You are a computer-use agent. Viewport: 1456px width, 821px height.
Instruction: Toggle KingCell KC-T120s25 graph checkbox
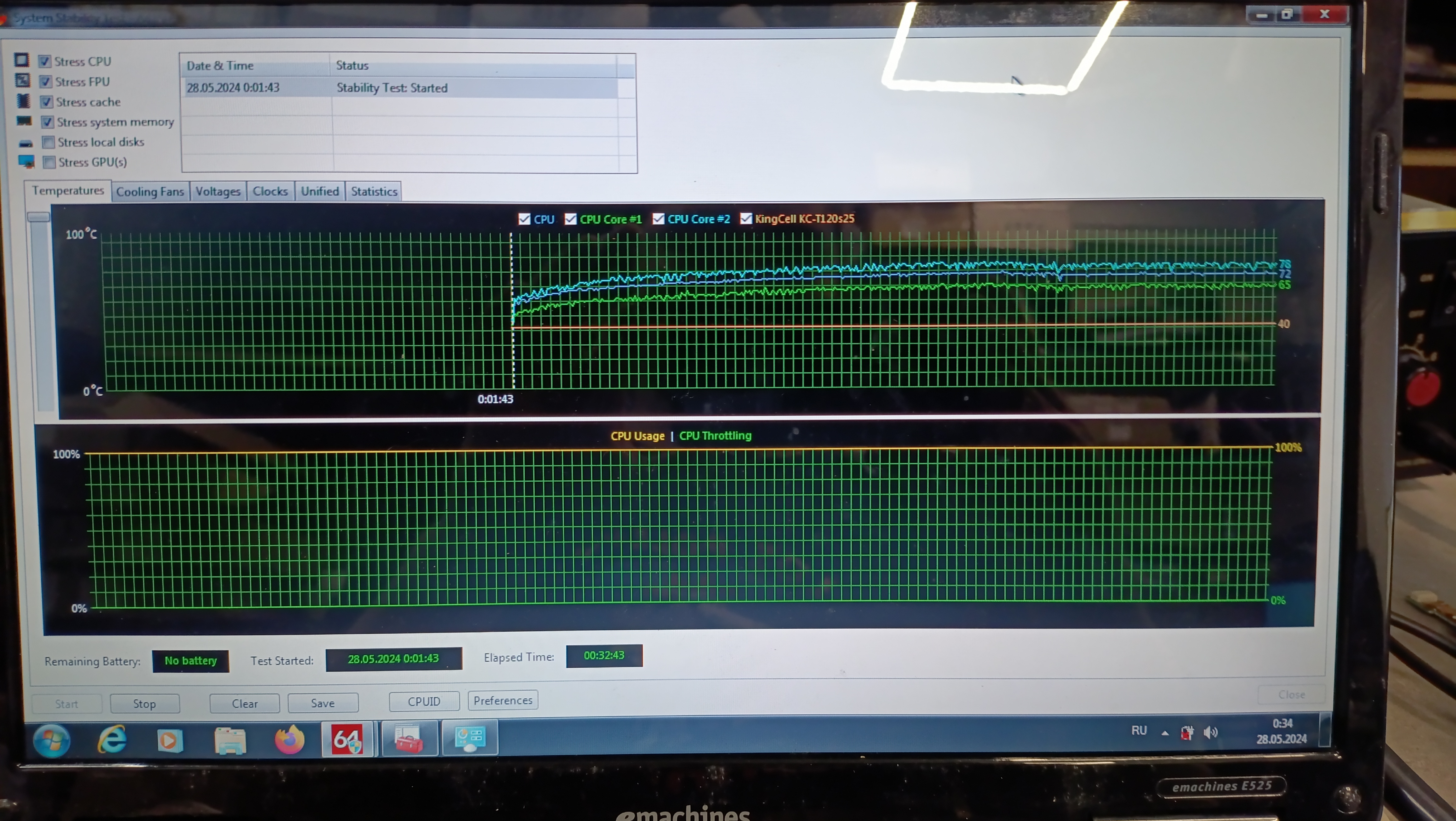click(746, 218)
